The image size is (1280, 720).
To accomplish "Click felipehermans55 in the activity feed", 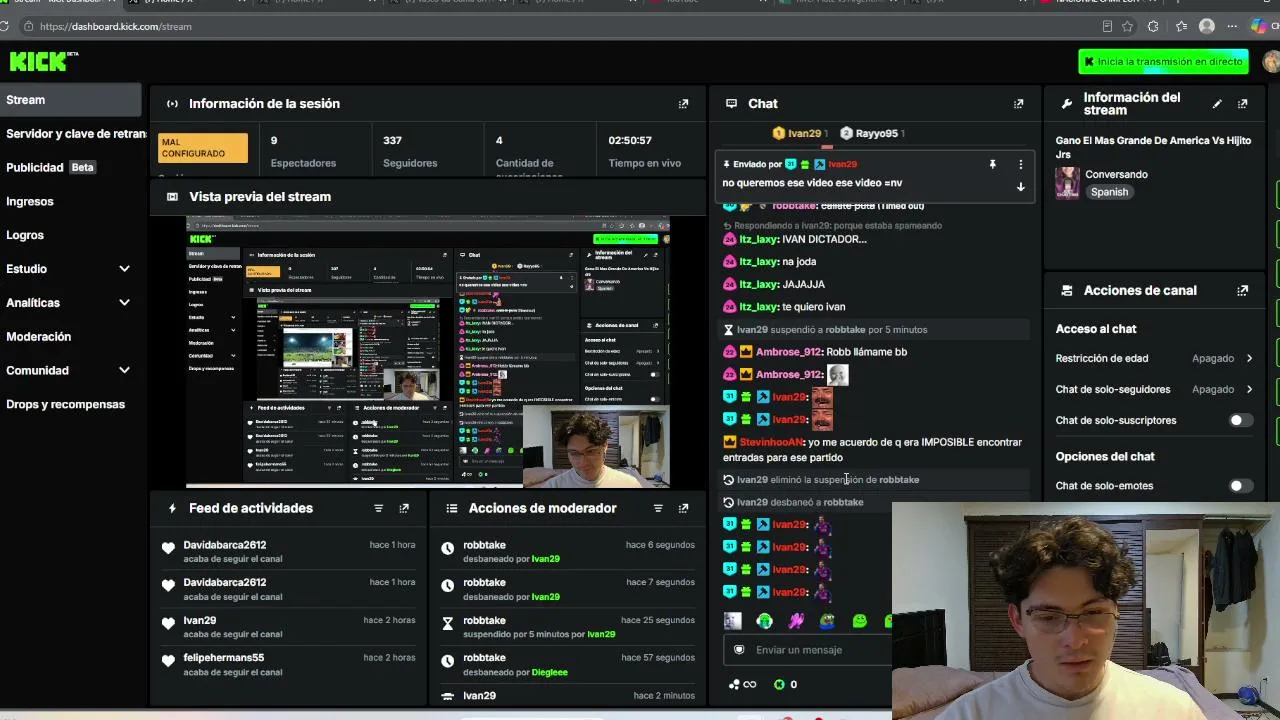I will (224, 658).
